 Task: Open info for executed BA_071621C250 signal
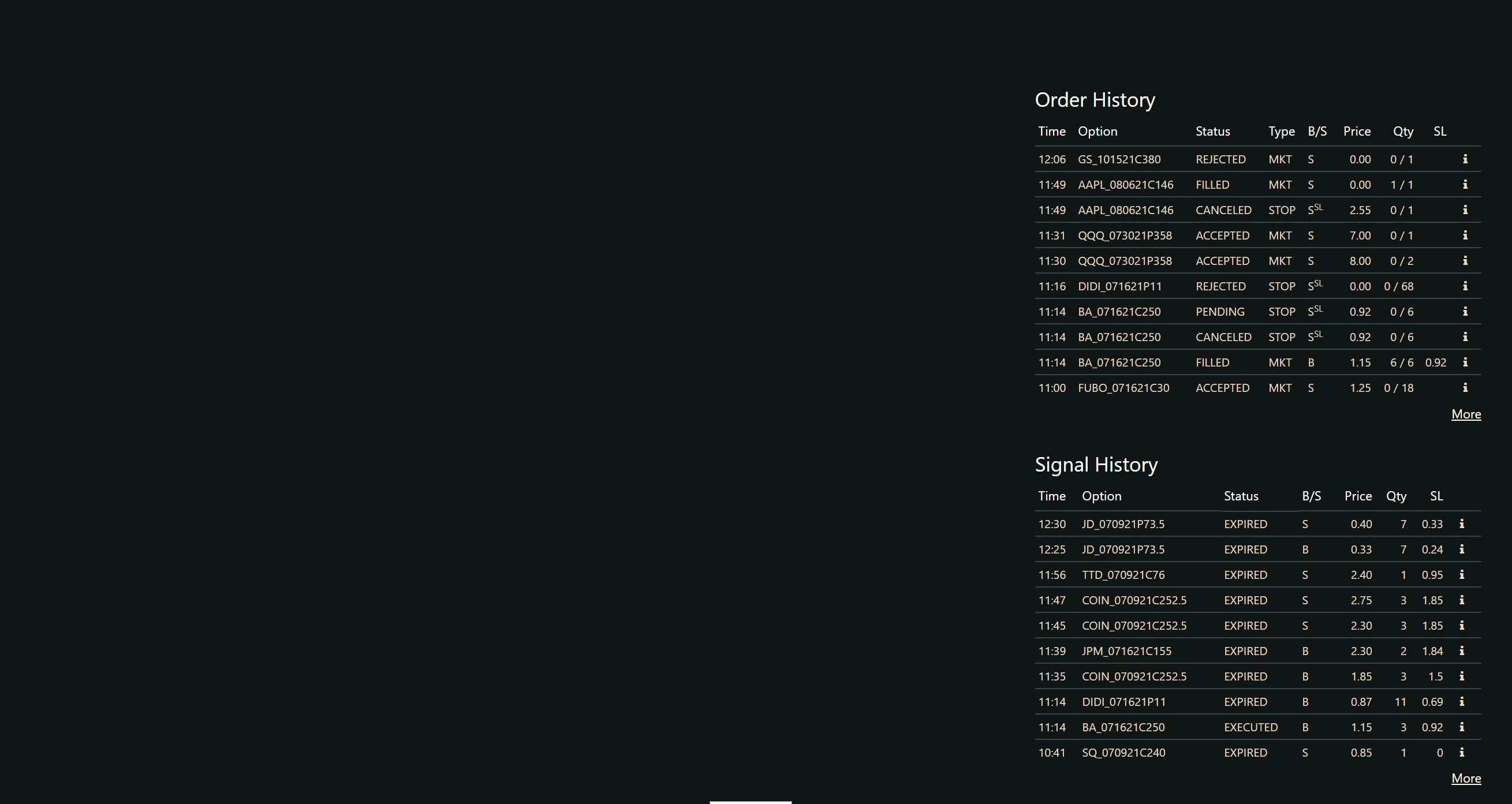pyautogui.click(x=1462, y=727)
